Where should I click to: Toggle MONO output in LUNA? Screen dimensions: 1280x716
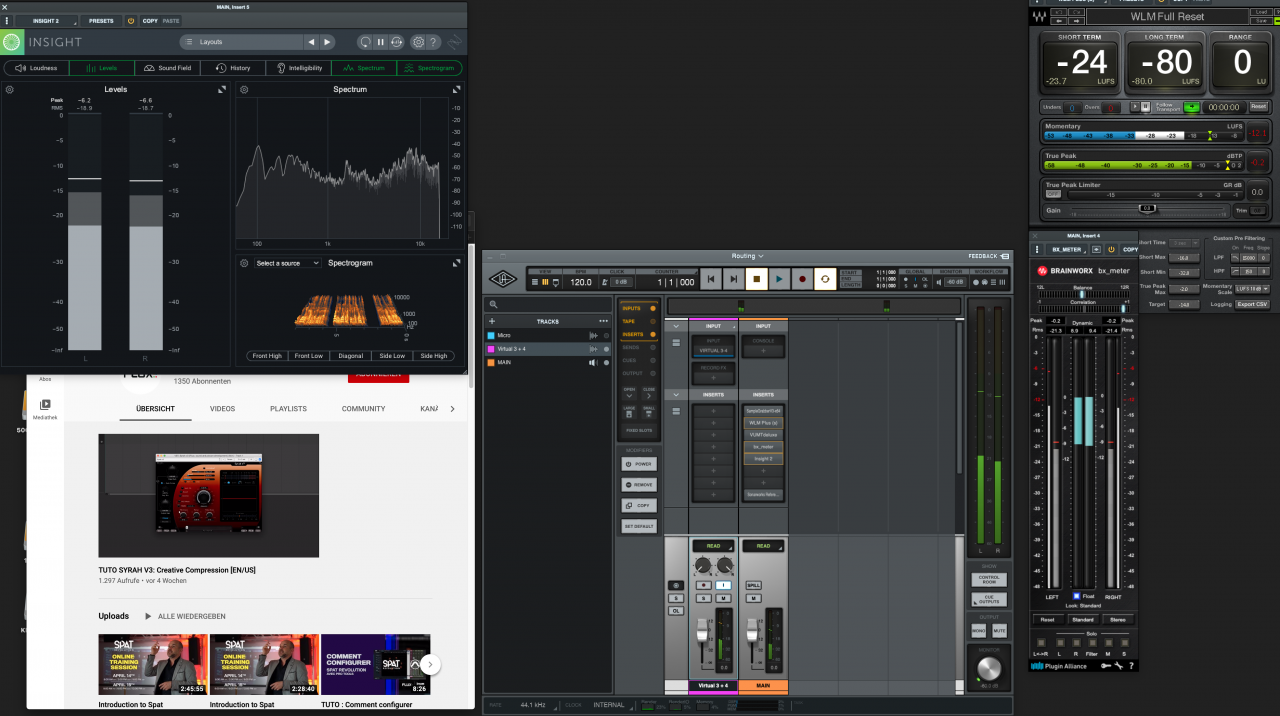(x=979, y=631)
